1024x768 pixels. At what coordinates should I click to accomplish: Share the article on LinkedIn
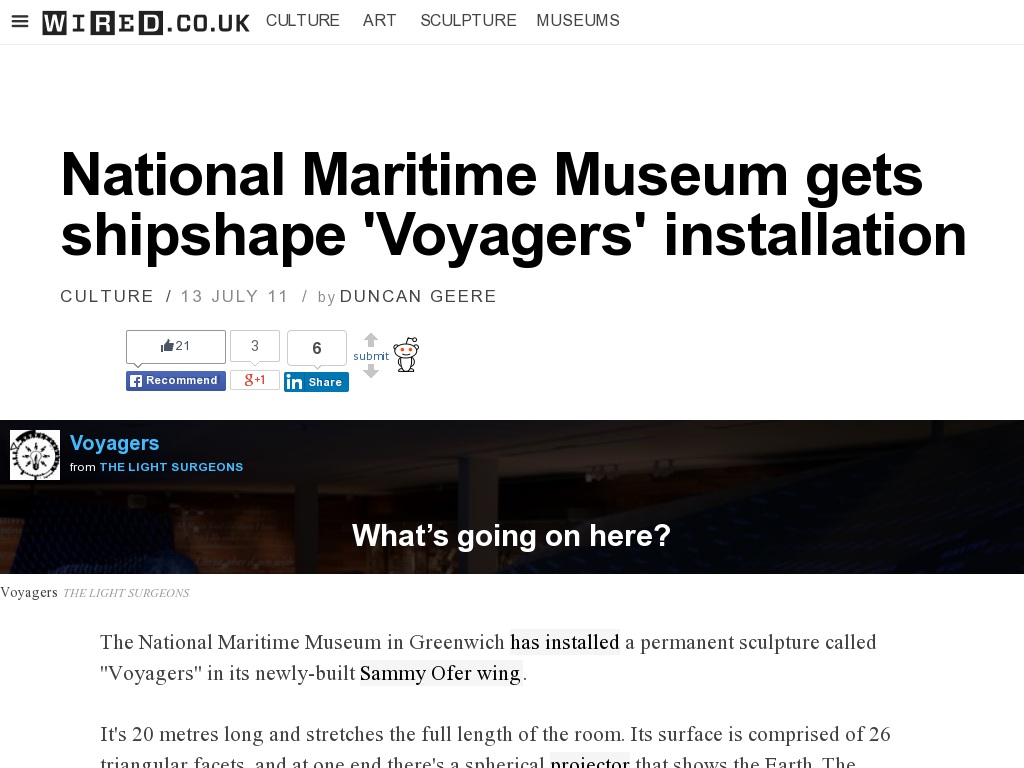tap(316, 382)
